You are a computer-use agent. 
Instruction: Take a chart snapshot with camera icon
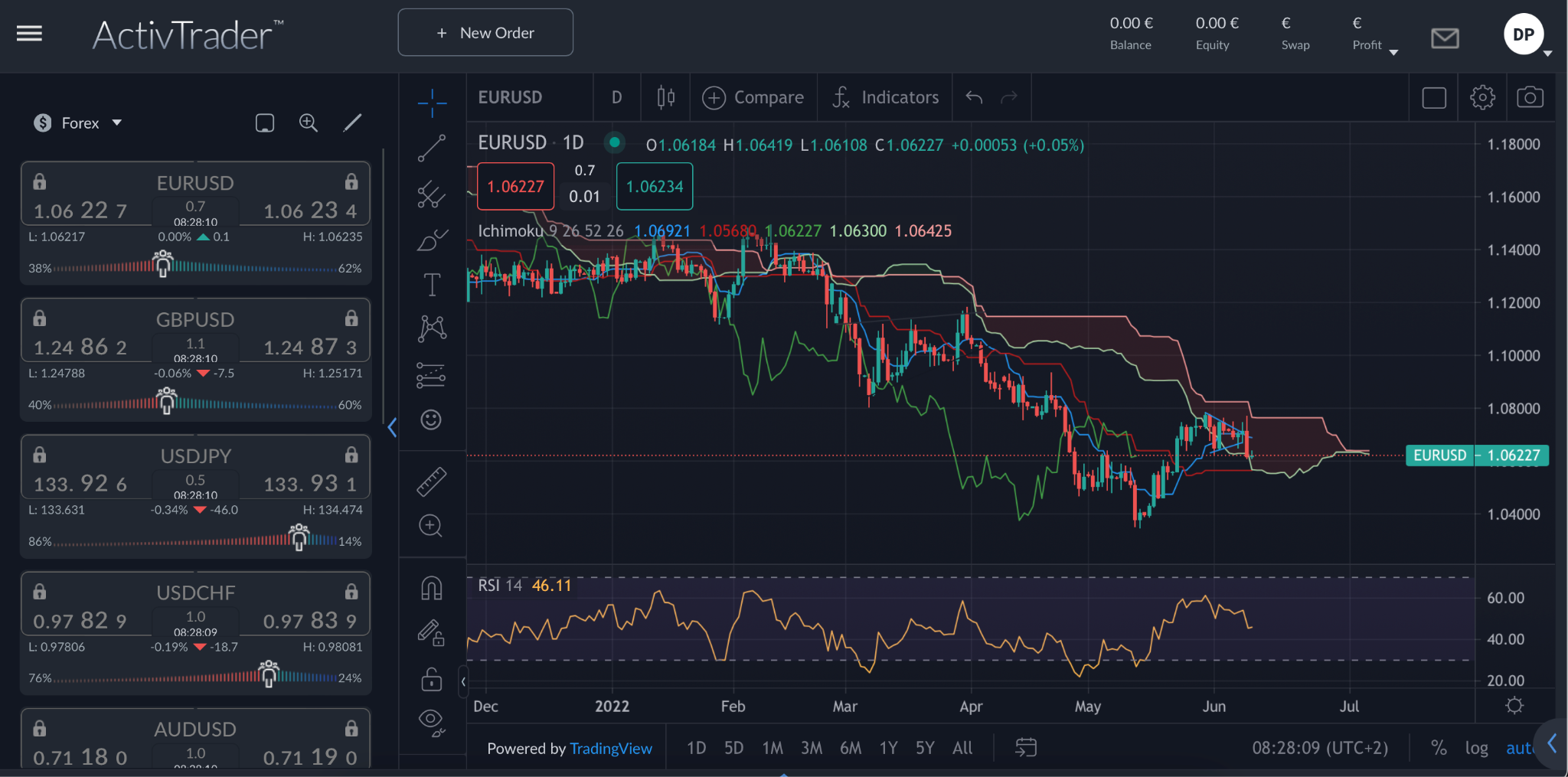click(x=1530, y=98)
